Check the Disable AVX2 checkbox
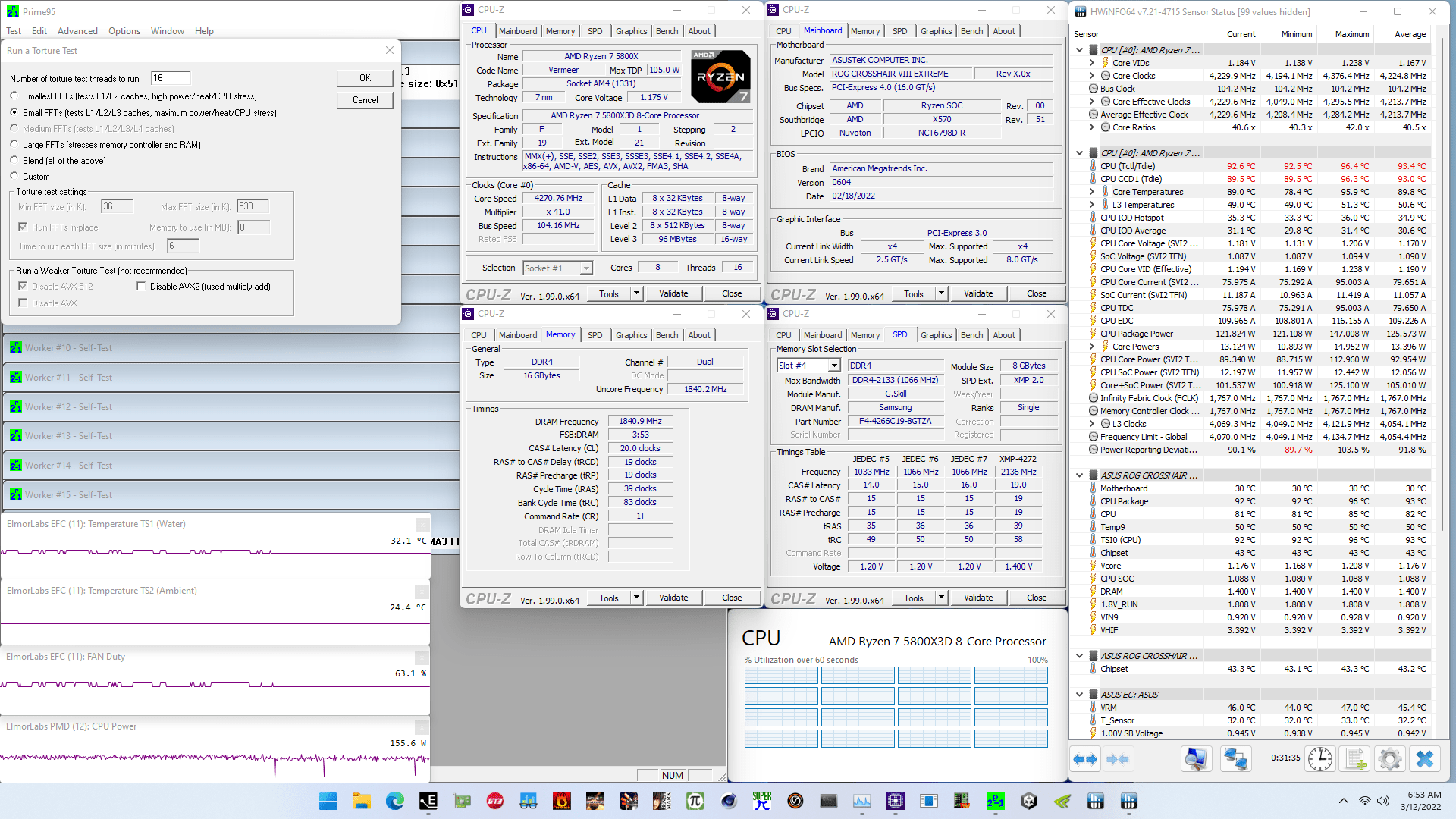The height and width of the screenshot is (819, 1456). pos(141,285)
